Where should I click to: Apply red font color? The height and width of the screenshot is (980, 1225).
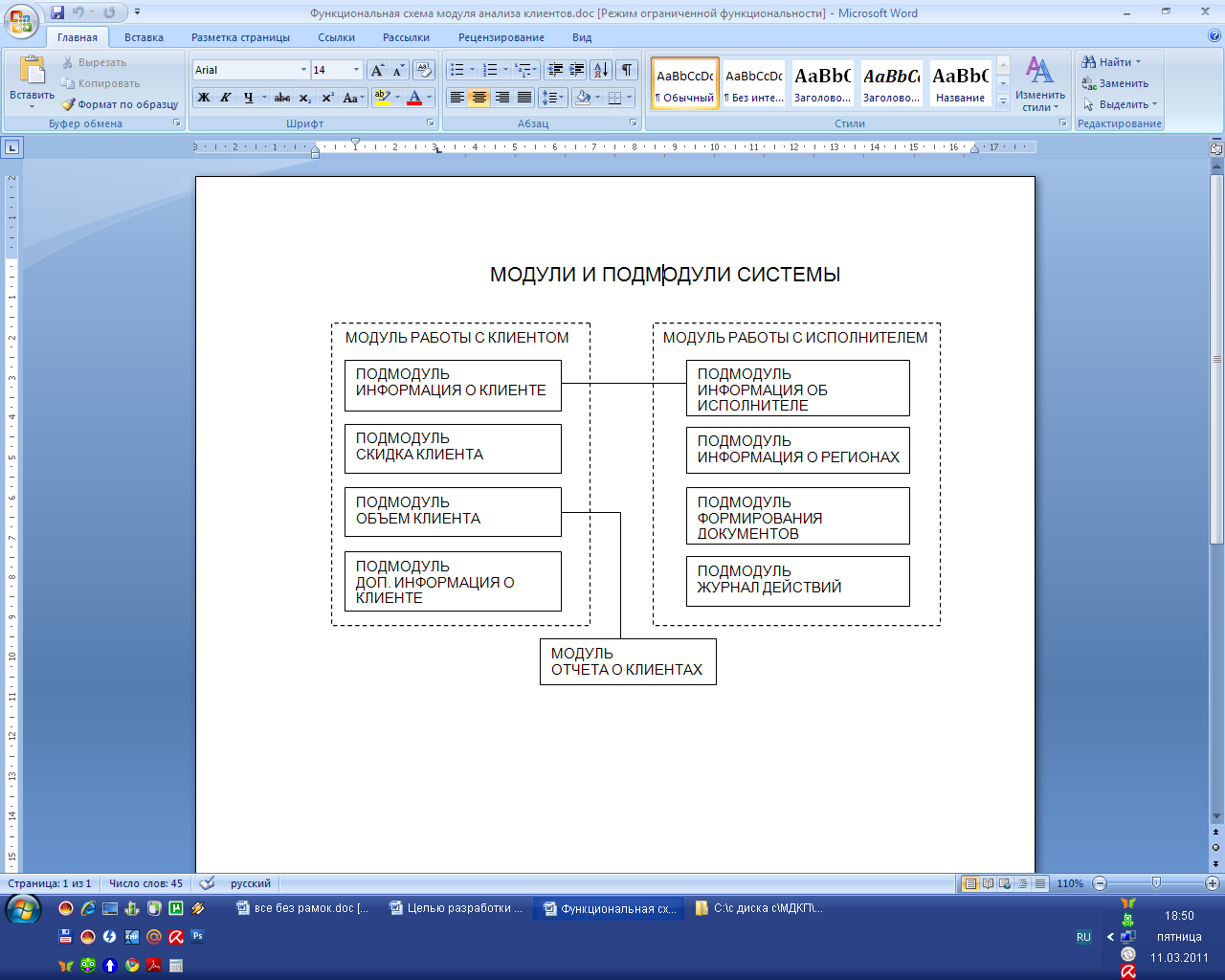tap(414, 98)
